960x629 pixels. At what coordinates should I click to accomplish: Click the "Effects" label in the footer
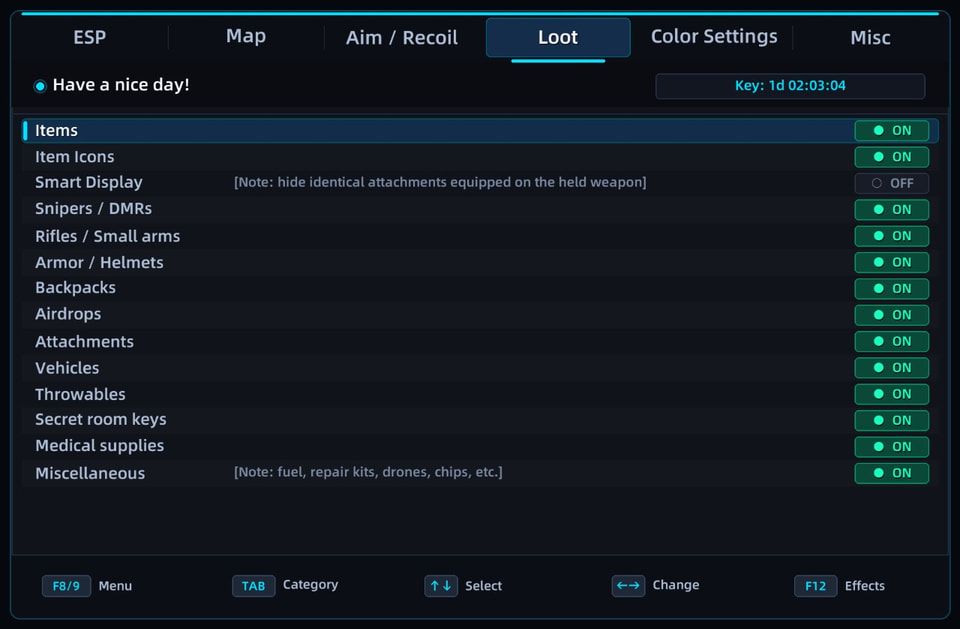pos(864,586)
